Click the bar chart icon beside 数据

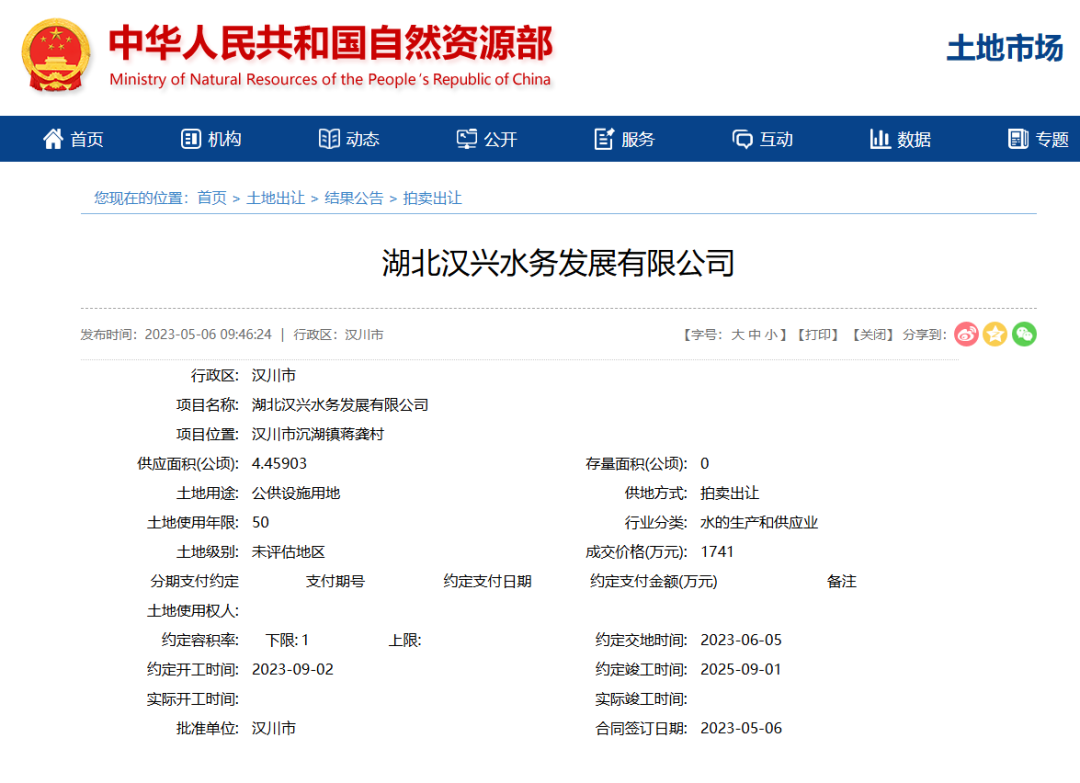[x=880, y=139]
